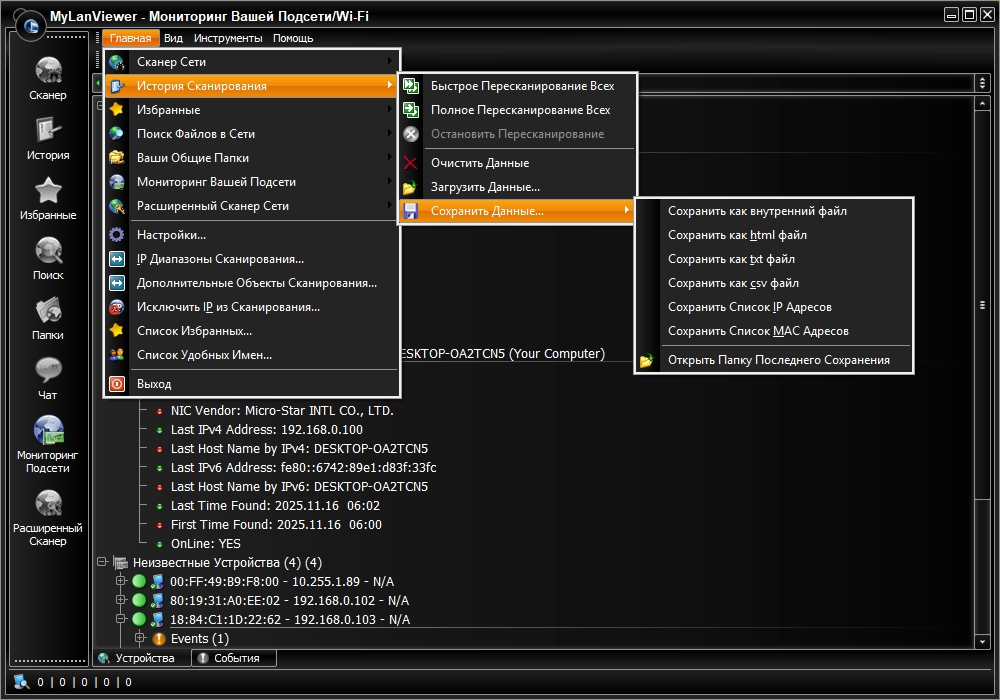Select Last Time Found: 2025.11.16 06:02 row
Image resolution: width=1000 pixels, height=700 pixels.
point(275,506)
